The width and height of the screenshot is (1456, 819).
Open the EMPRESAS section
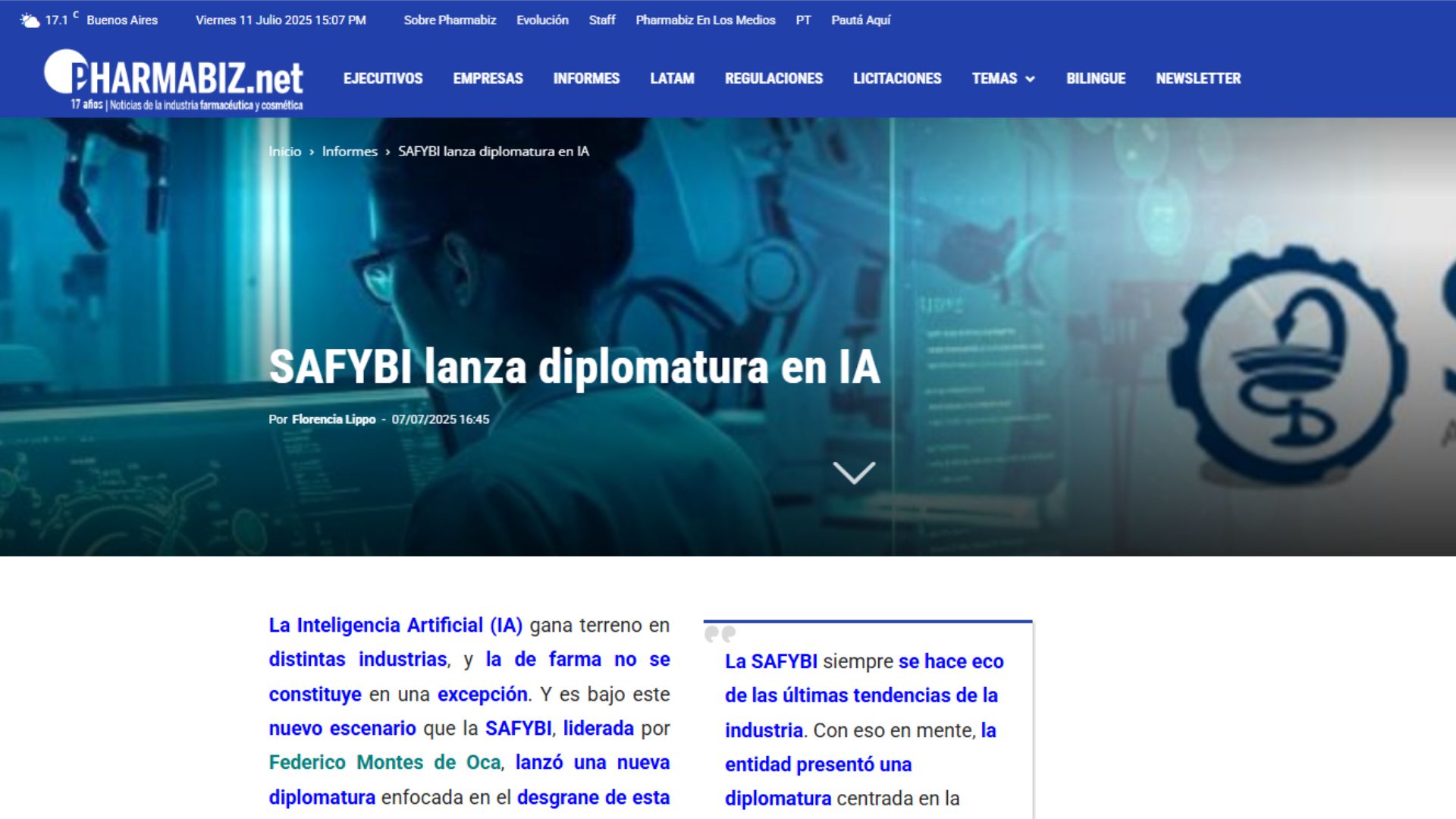pos(488,78)
